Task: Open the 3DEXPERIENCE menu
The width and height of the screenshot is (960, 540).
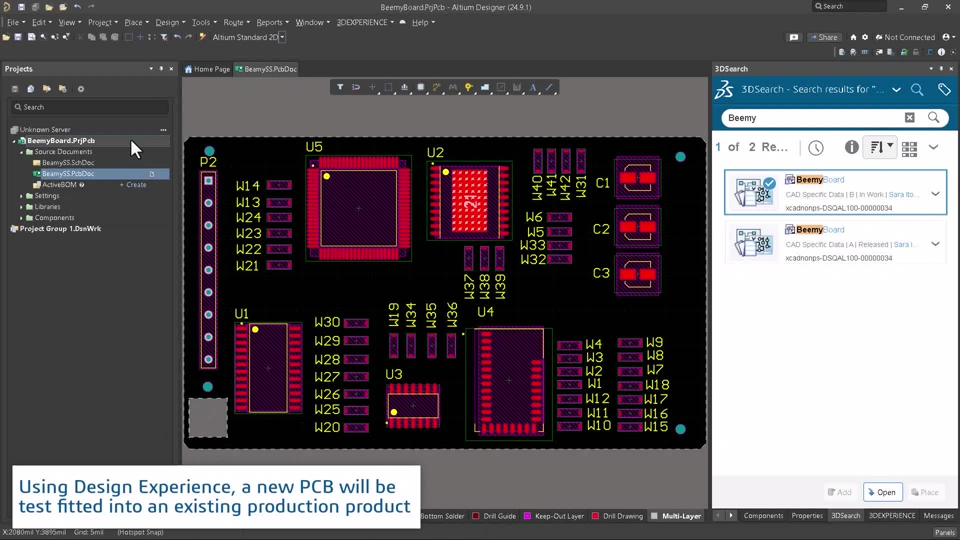Action: coord(365,23)
